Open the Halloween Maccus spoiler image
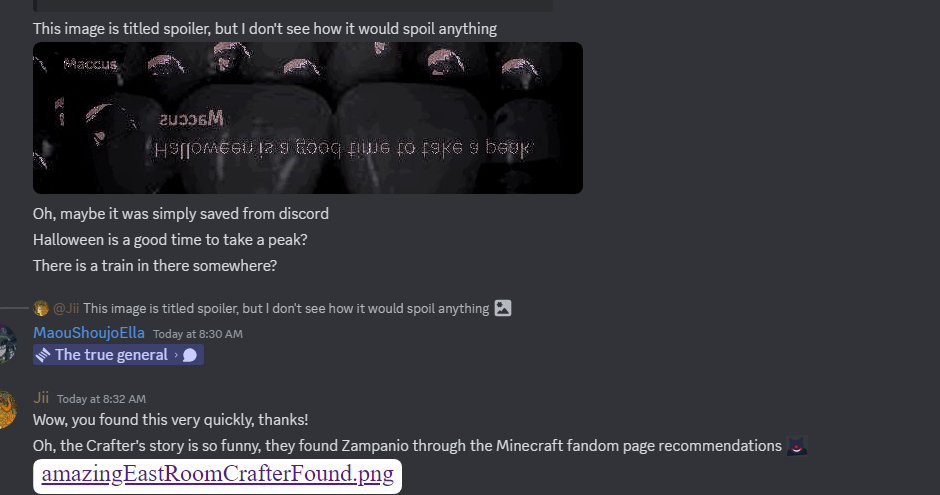The image size is (940, 495). (x=308, y=118)
